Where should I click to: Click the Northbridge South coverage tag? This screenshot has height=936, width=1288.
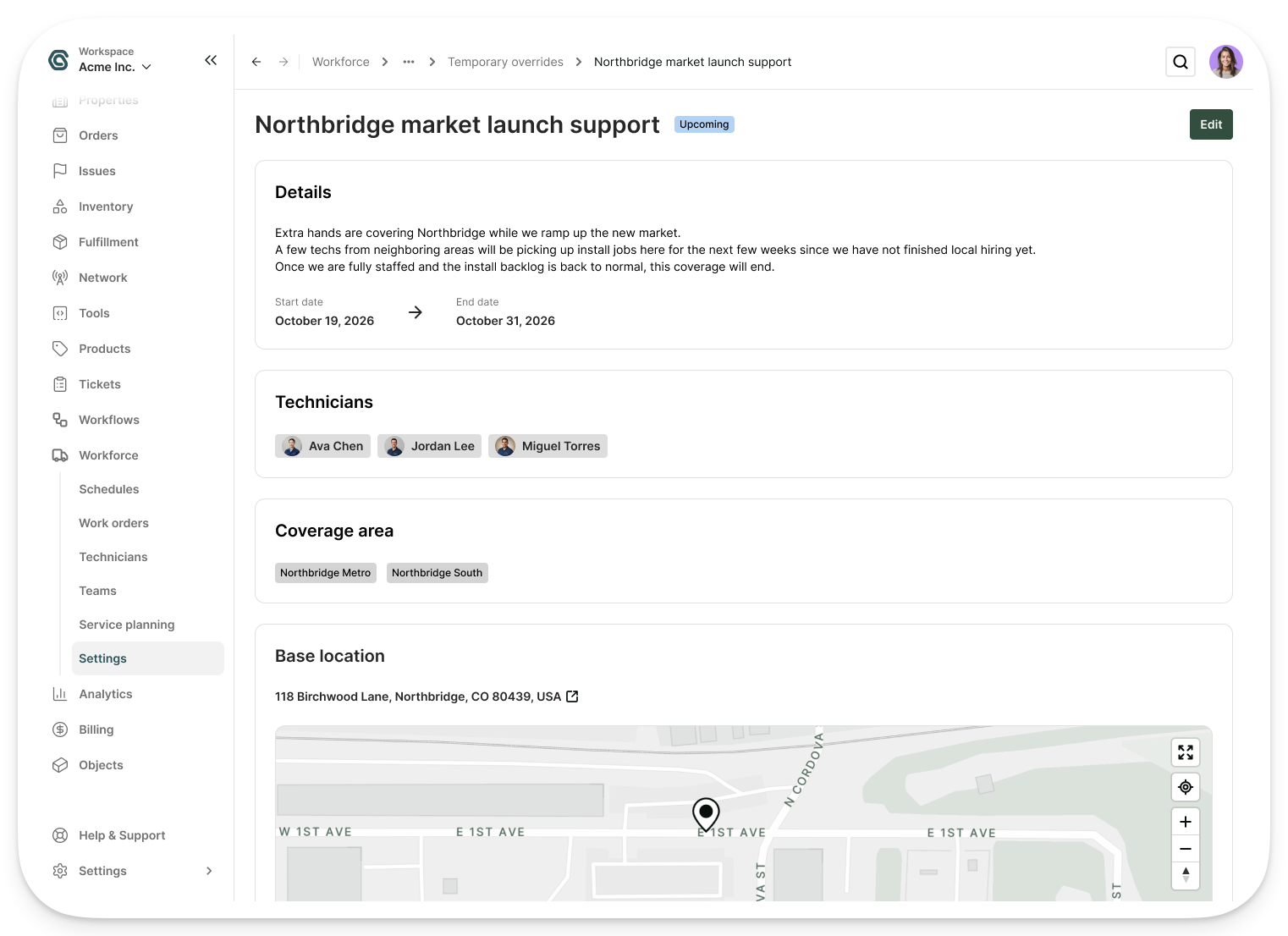(x=438, y=573)
